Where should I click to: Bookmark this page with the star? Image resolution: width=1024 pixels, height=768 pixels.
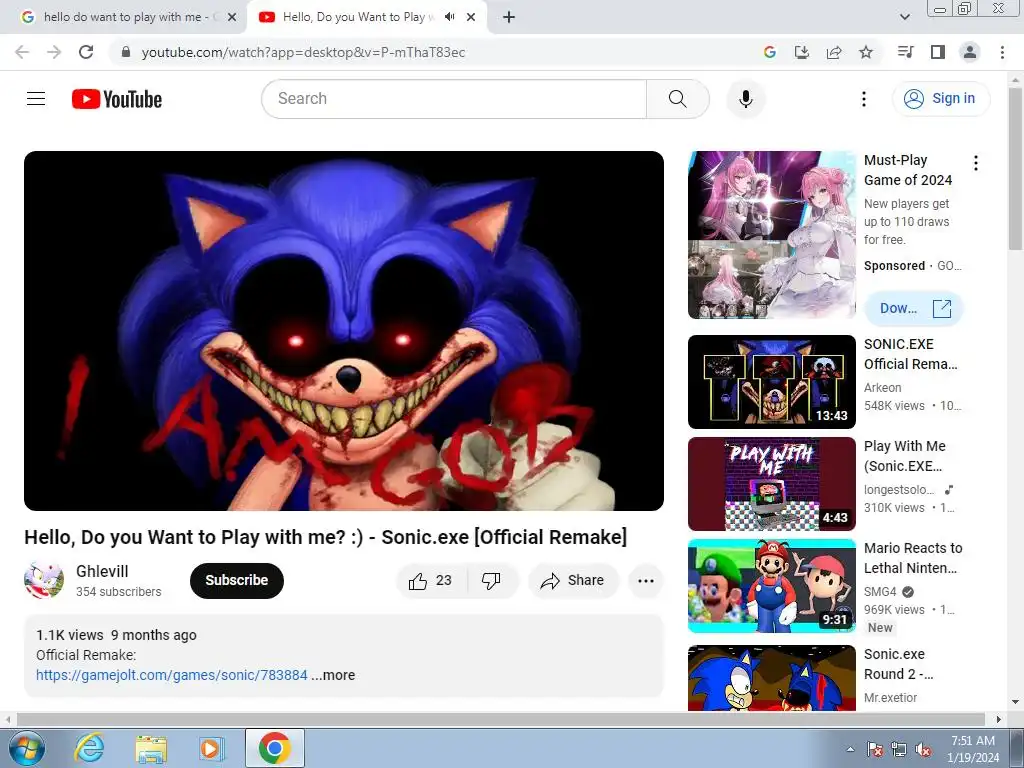865,52
